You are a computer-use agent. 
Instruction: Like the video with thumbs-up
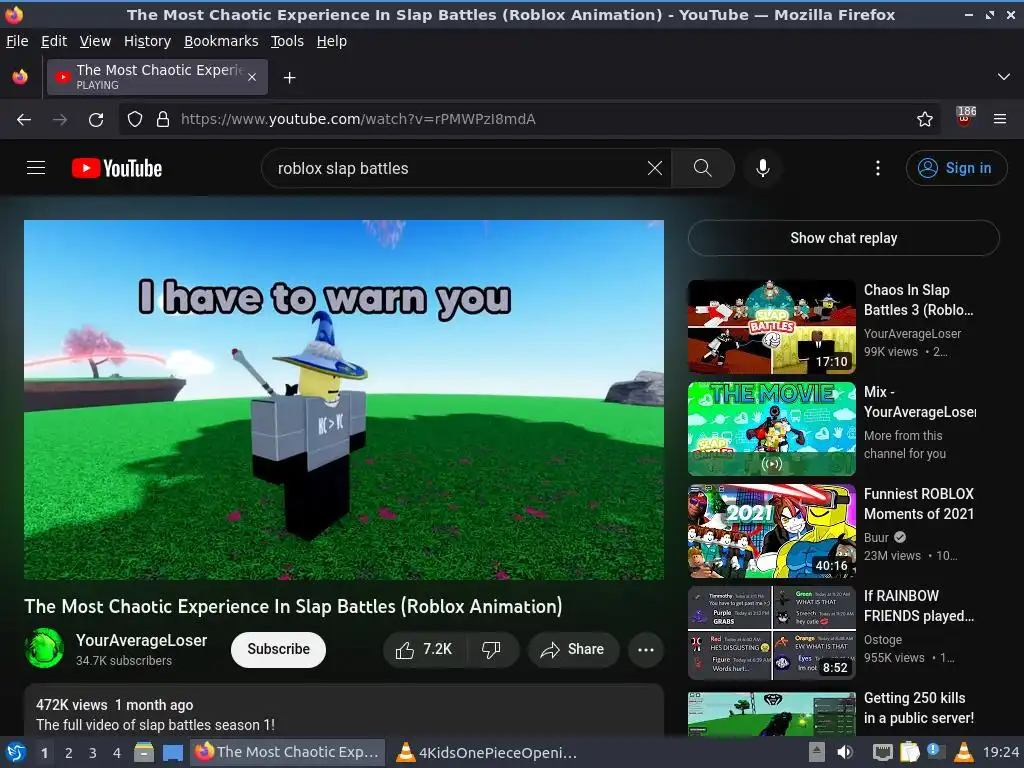[424, 649]
